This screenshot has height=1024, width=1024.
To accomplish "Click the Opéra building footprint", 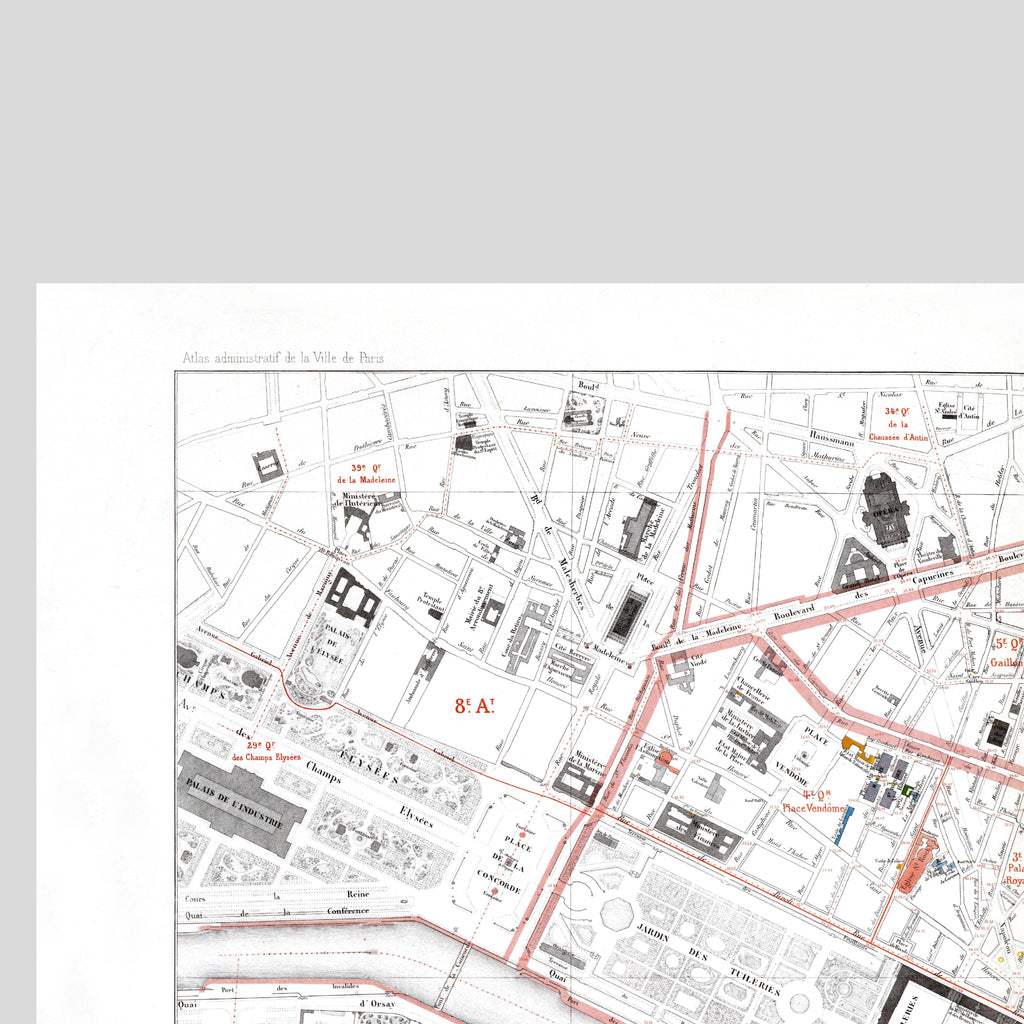I will click(886, 509).
